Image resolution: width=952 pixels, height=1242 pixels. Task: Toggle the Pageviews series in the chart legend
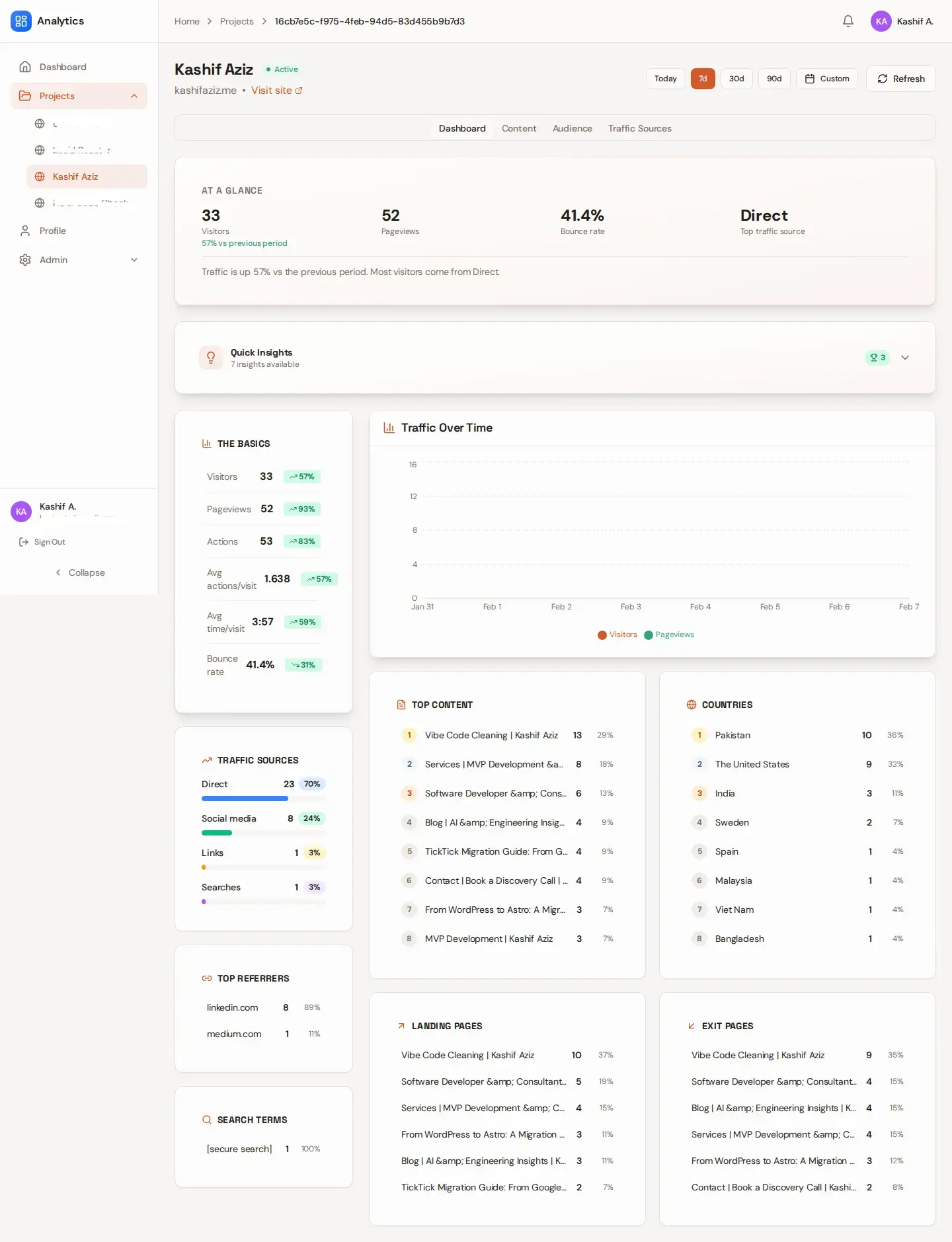[669, 635]
